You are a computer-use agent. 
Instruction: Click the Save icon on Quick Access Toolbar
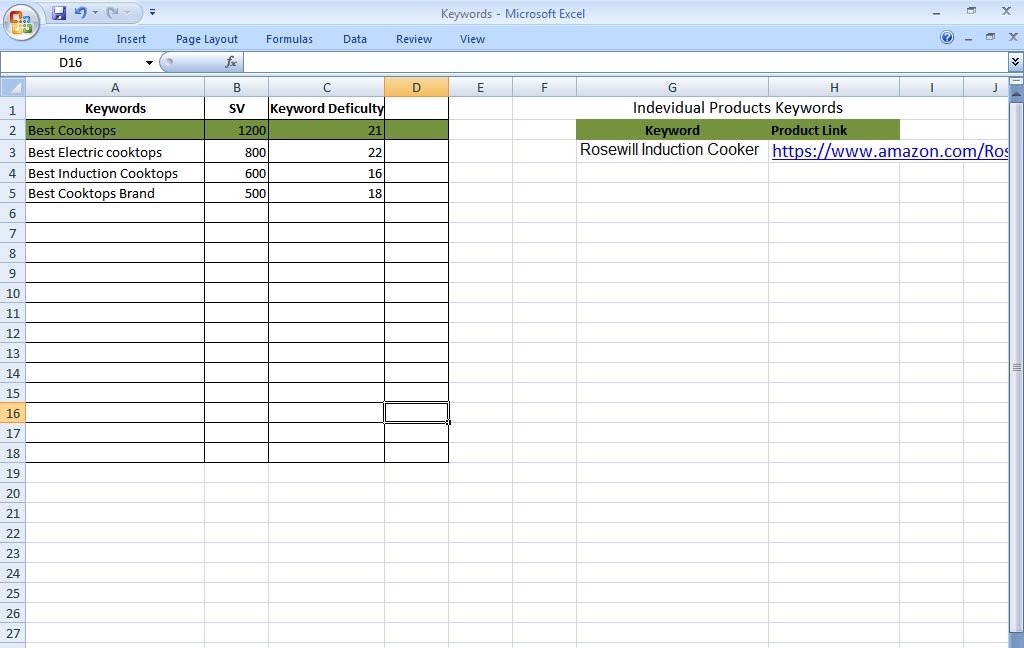click(x=58, y=11)
